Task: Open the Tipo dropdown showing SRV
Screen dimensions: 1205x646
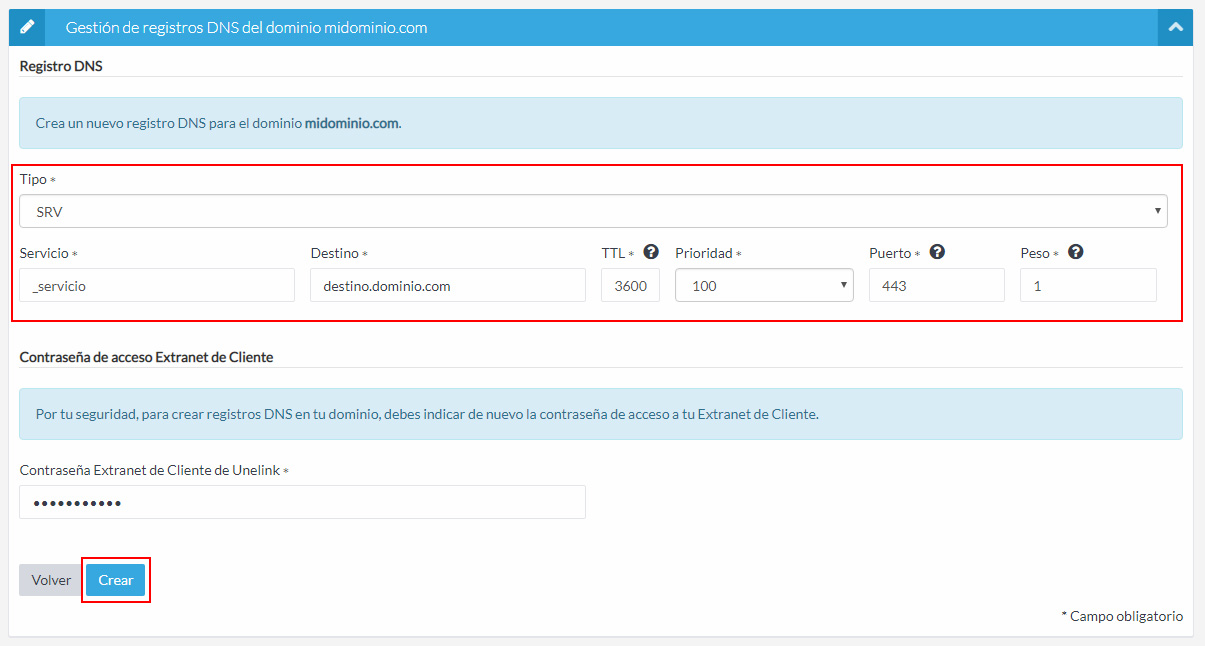Action: coord(592,211)
